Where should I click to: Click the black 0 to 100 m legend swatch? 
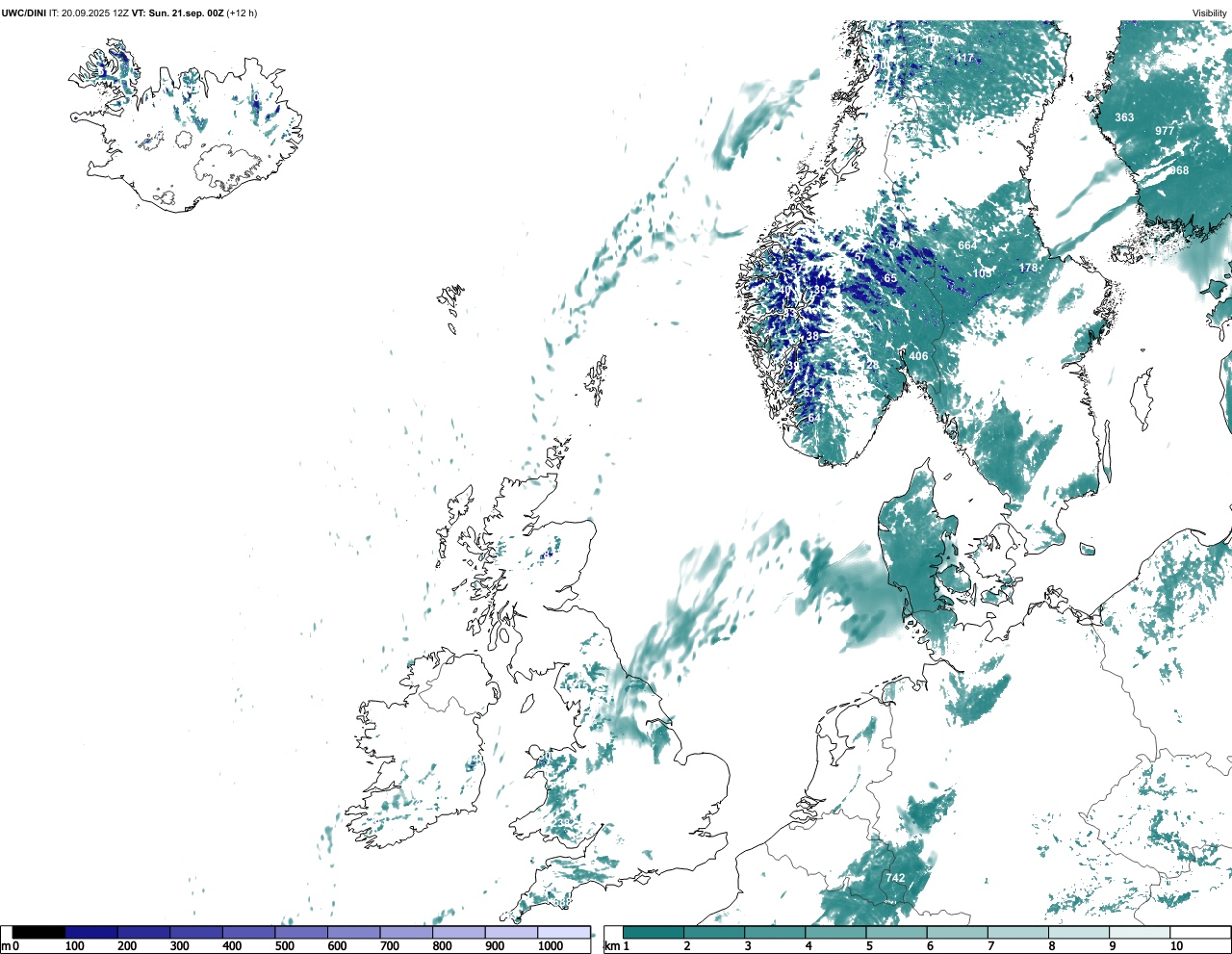39,932
